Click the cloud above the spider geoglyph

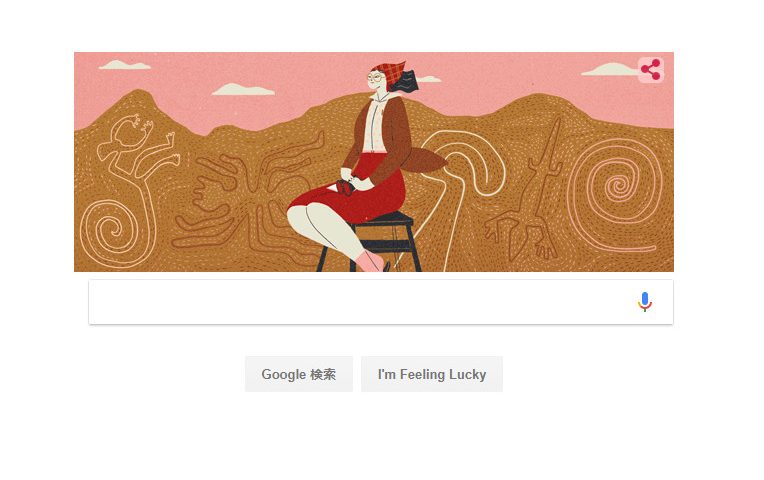tap(243, 90)
